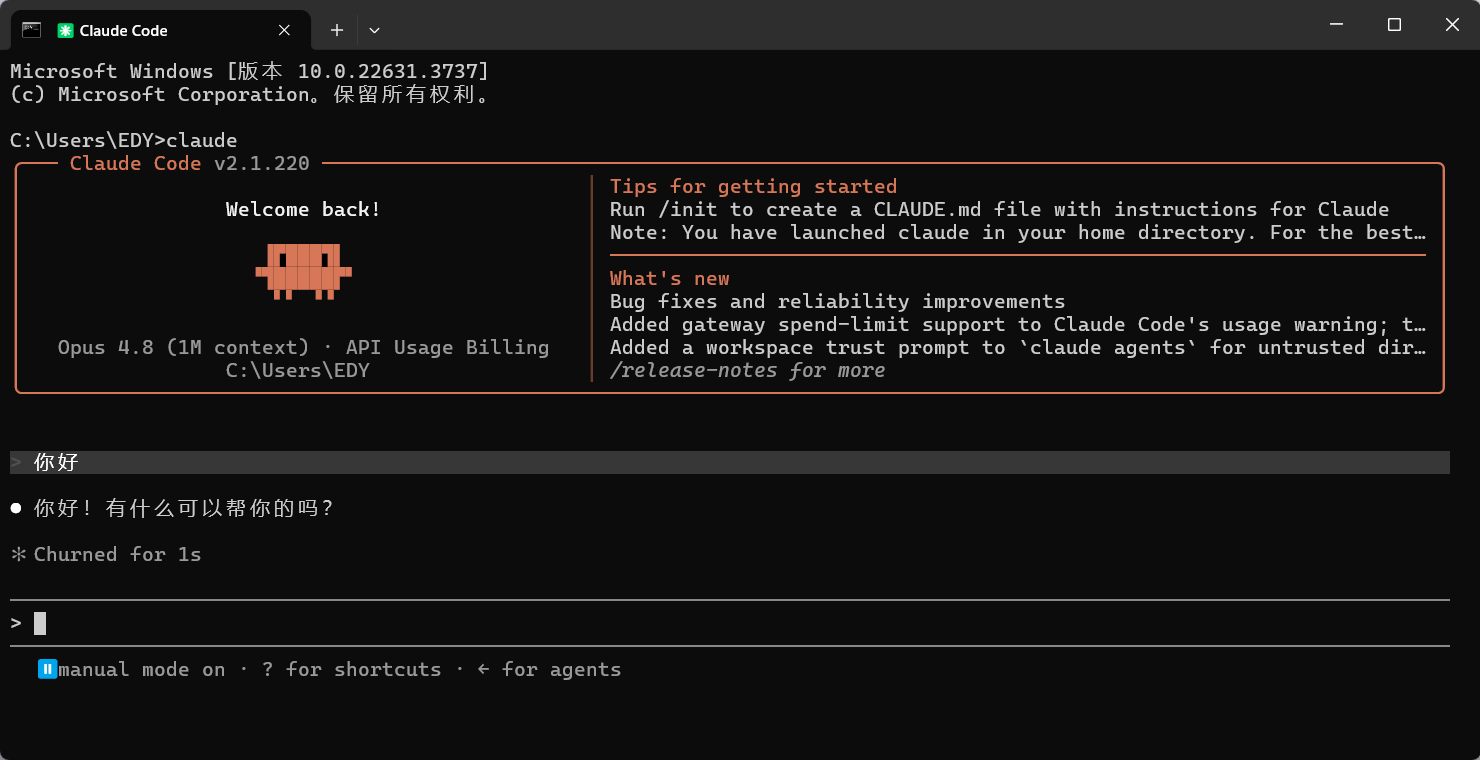Open a new tab with the plus button

pos(337,31)
